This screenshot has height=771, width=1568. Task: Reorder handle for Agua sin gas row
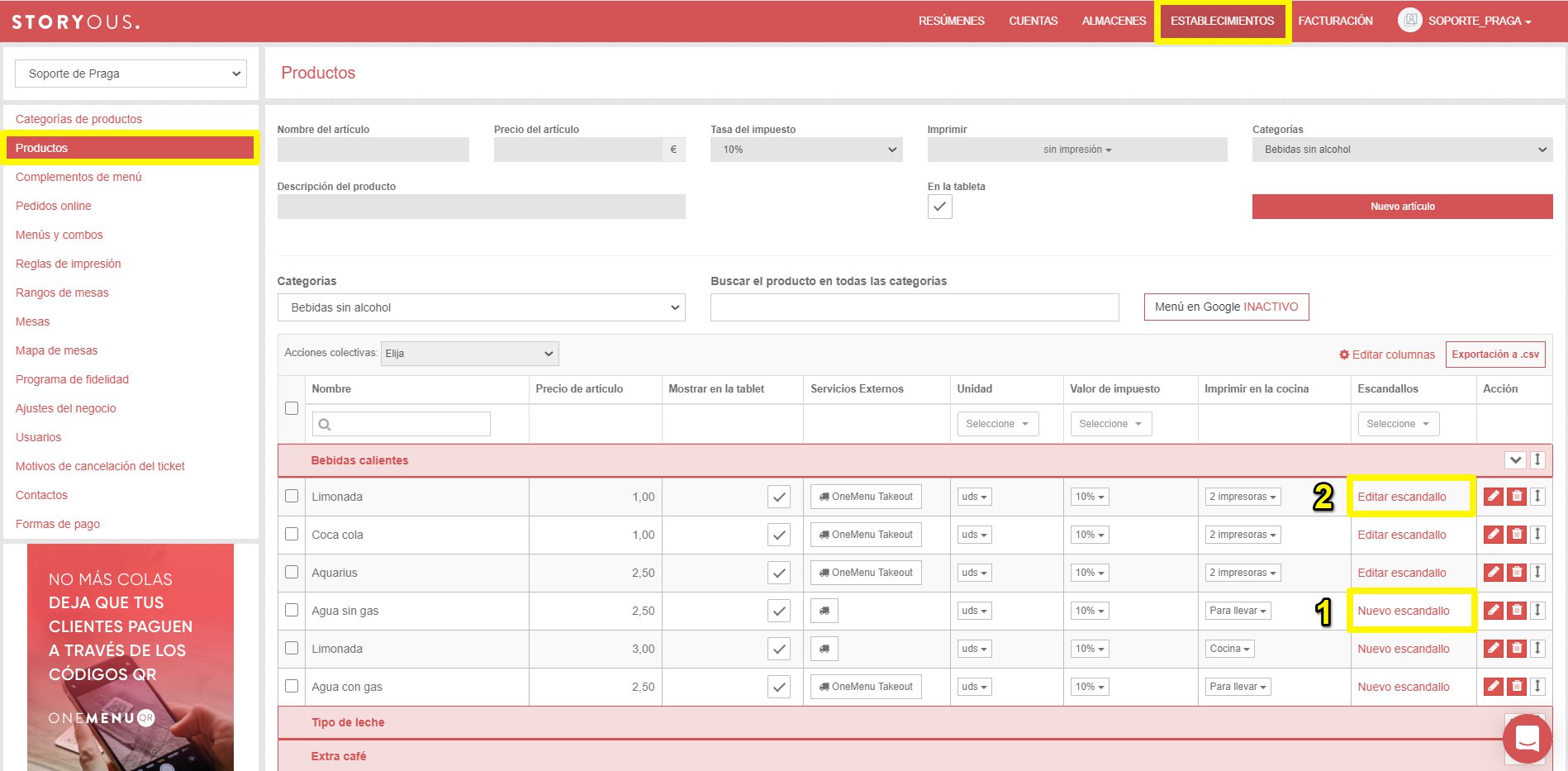(1537, 610)
